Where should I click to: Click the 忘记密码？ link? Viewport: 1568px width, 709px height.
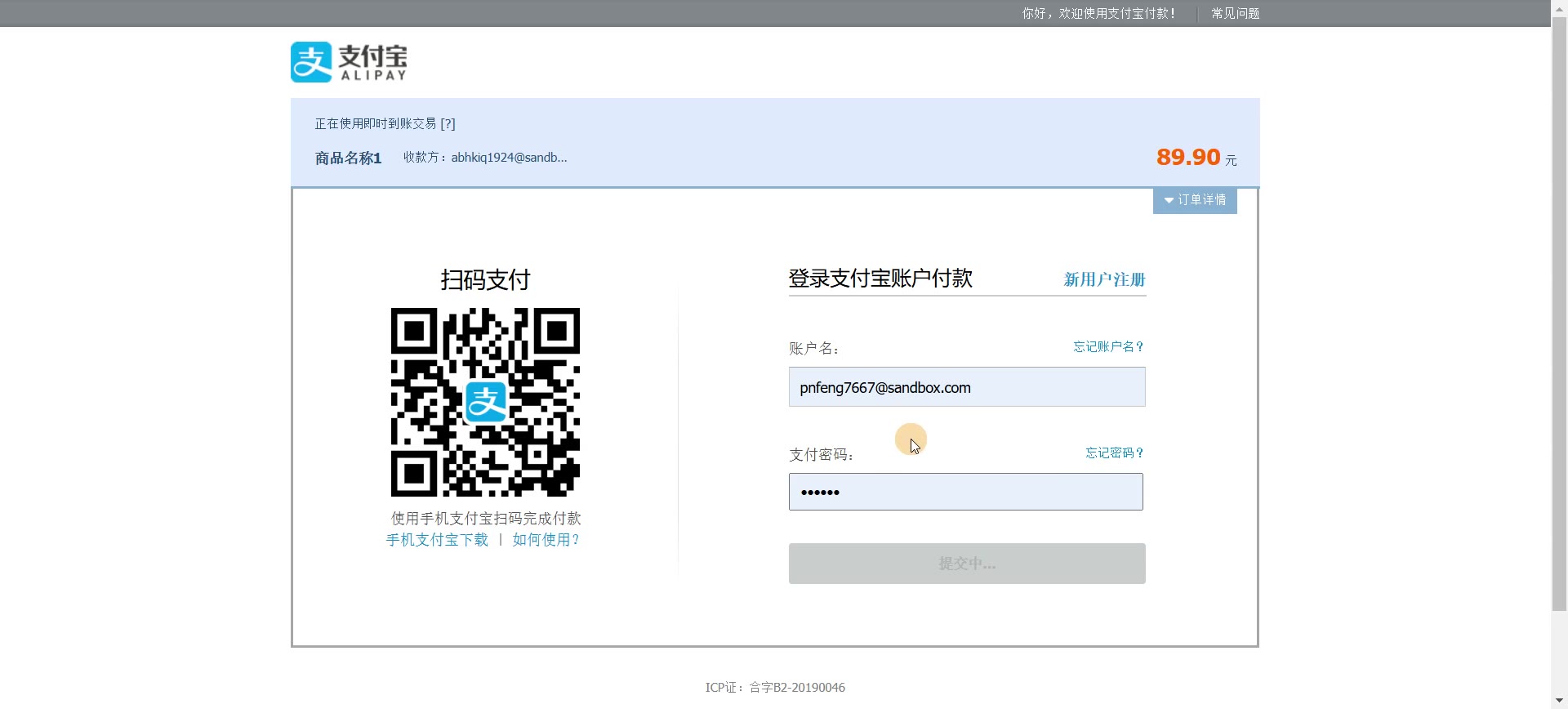coord(1114,453)
